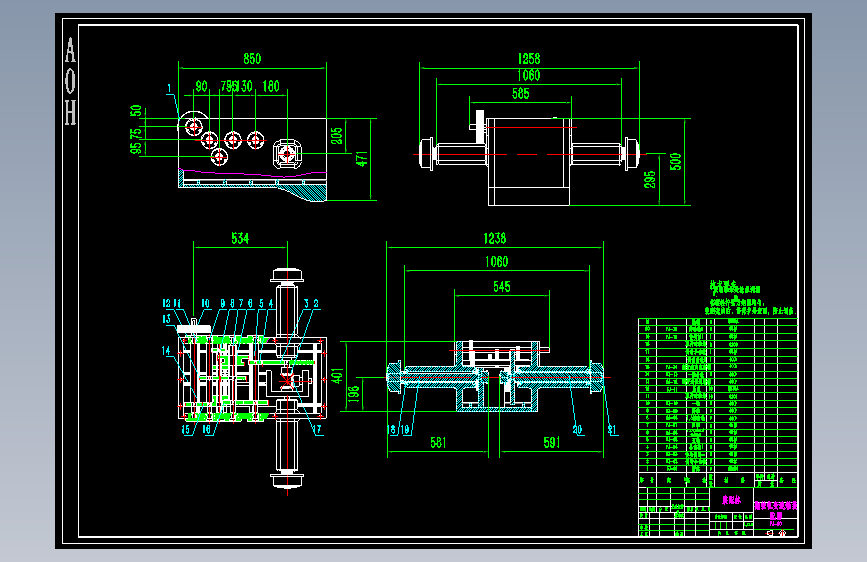Click the hatched base section of housing
Screen dimensions: 867x562
[302, 192]
